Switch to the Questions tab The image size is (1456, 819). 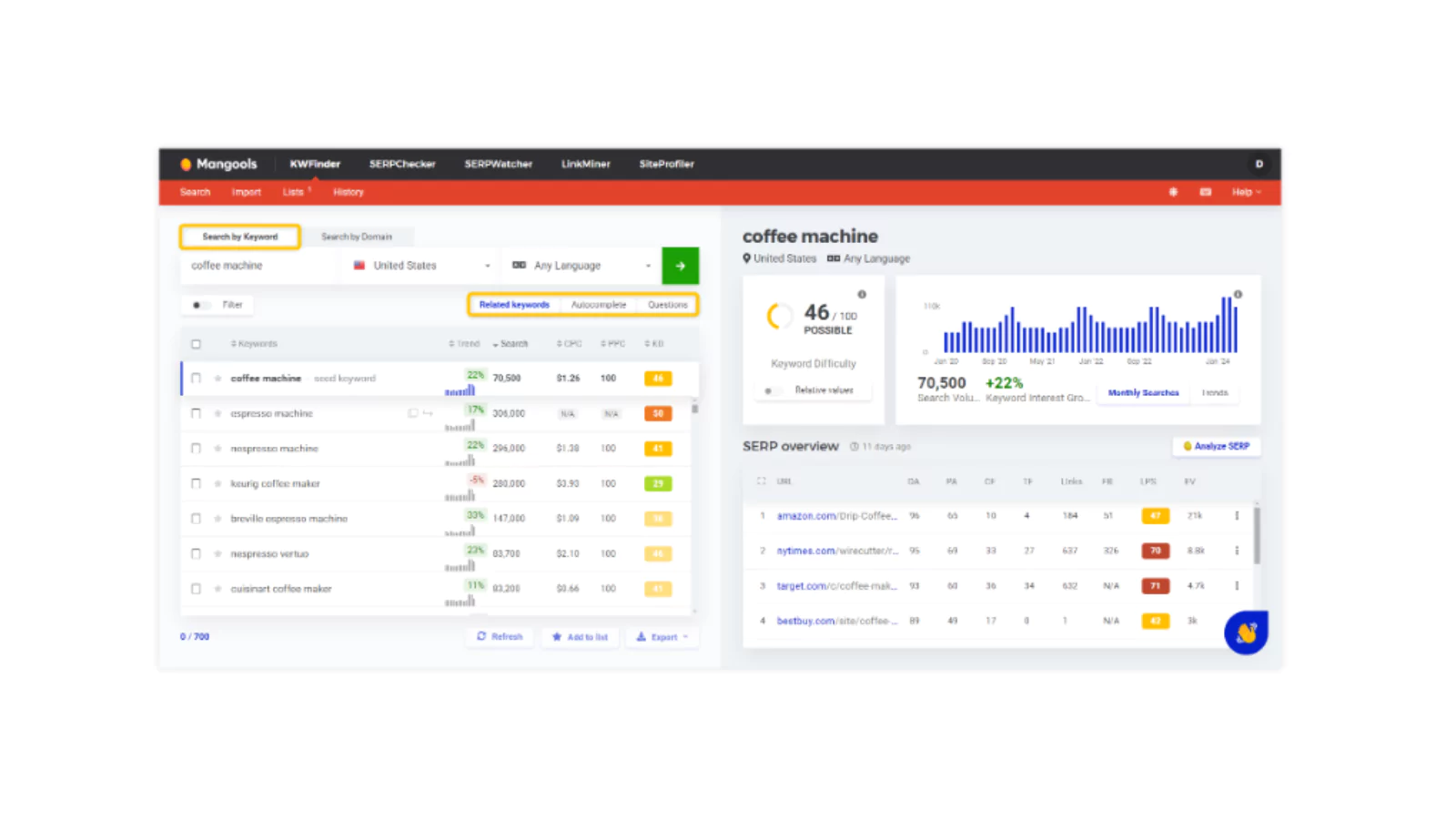coord(668,305)
